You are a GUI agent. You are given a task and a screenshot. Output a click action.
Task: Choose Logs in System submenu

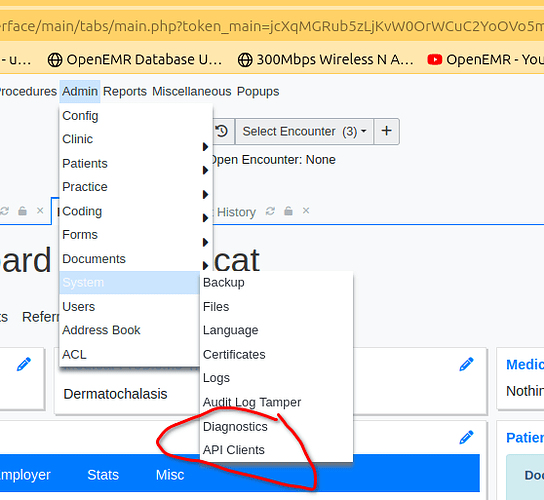(216, 378)
